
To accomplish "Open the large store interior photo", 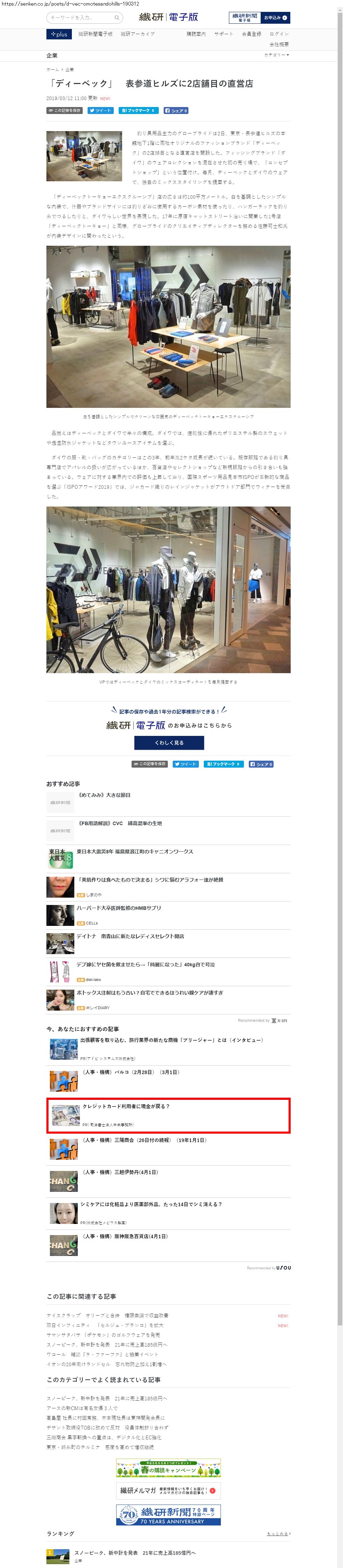I will pos(168,327).
